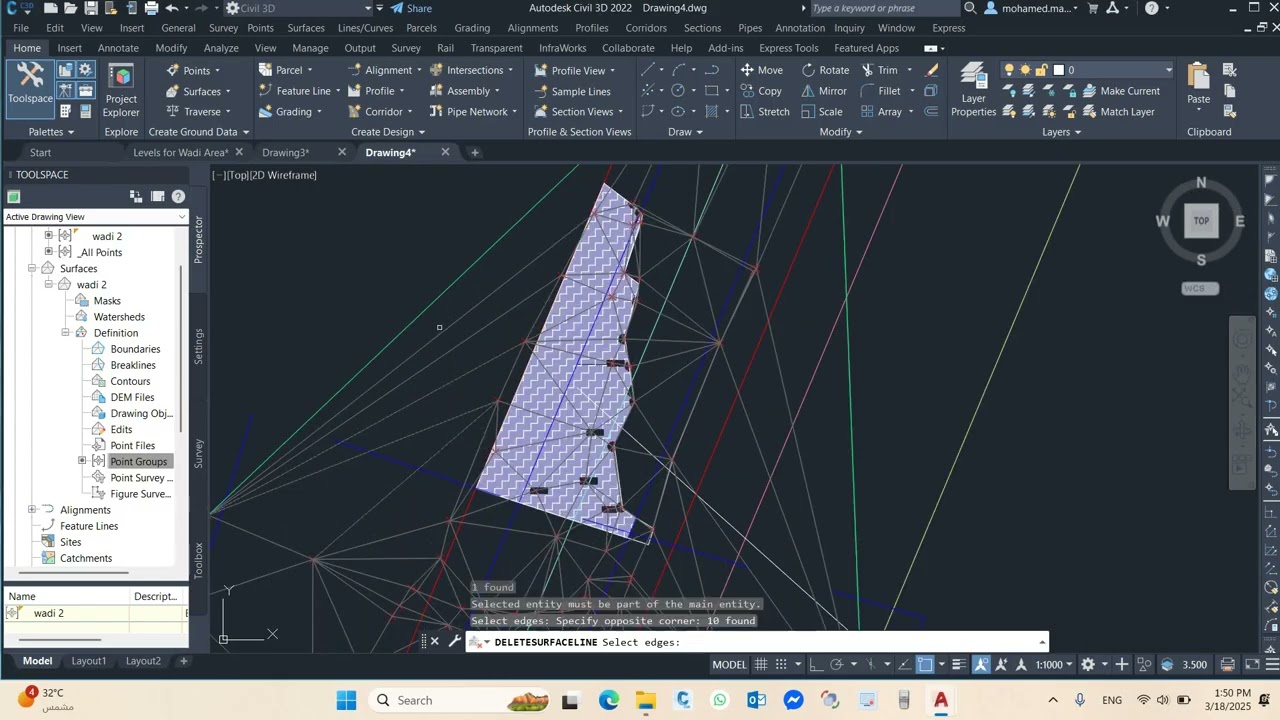Switch to Layout1 tab
This screenshot has width=1280, height=720.
[89, 661]
